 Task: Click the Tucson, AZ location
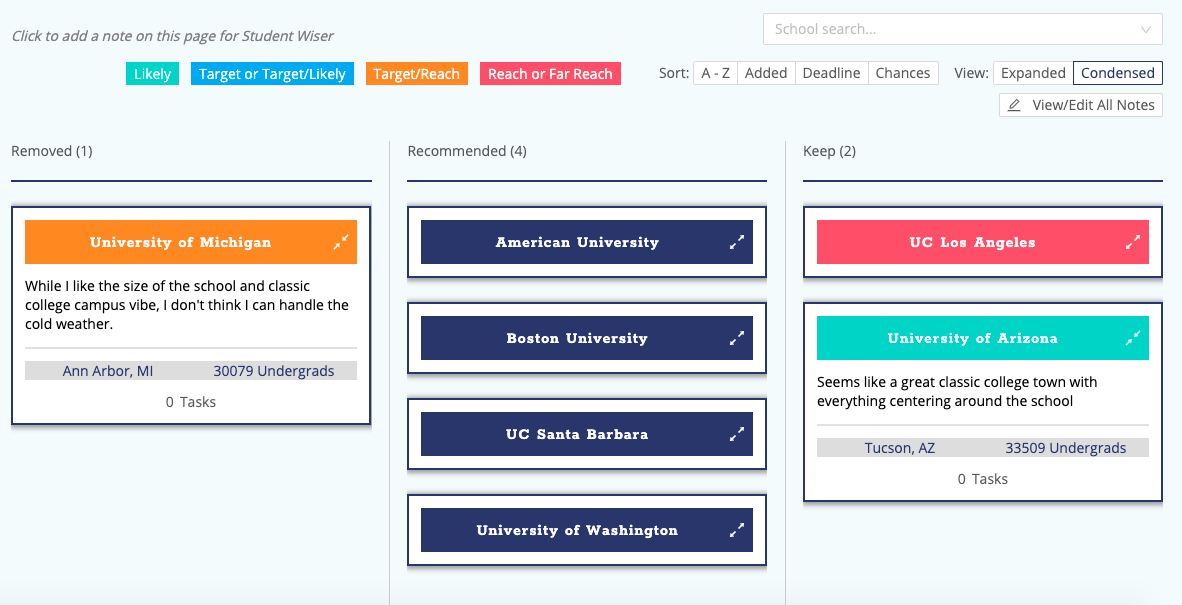[x=899, y=448]
